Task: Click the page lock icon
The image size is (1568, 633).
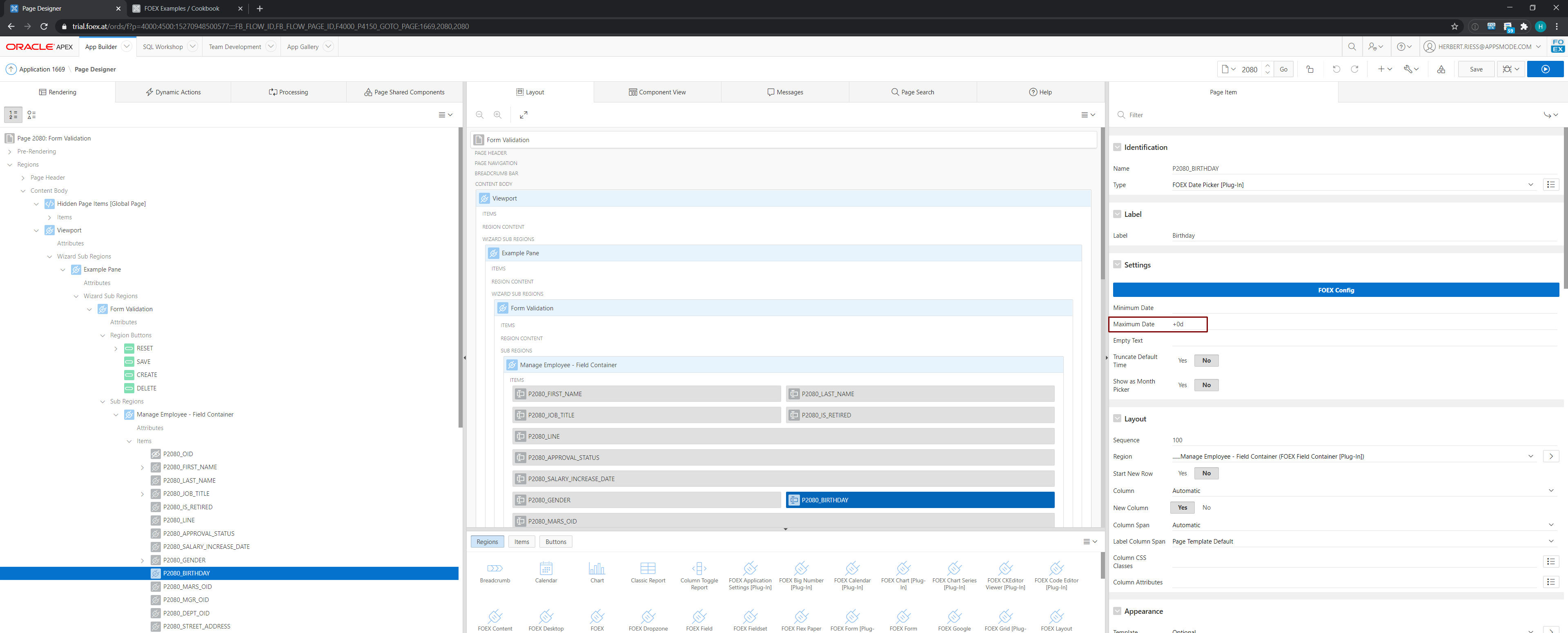Action: tap(1310, 69)
